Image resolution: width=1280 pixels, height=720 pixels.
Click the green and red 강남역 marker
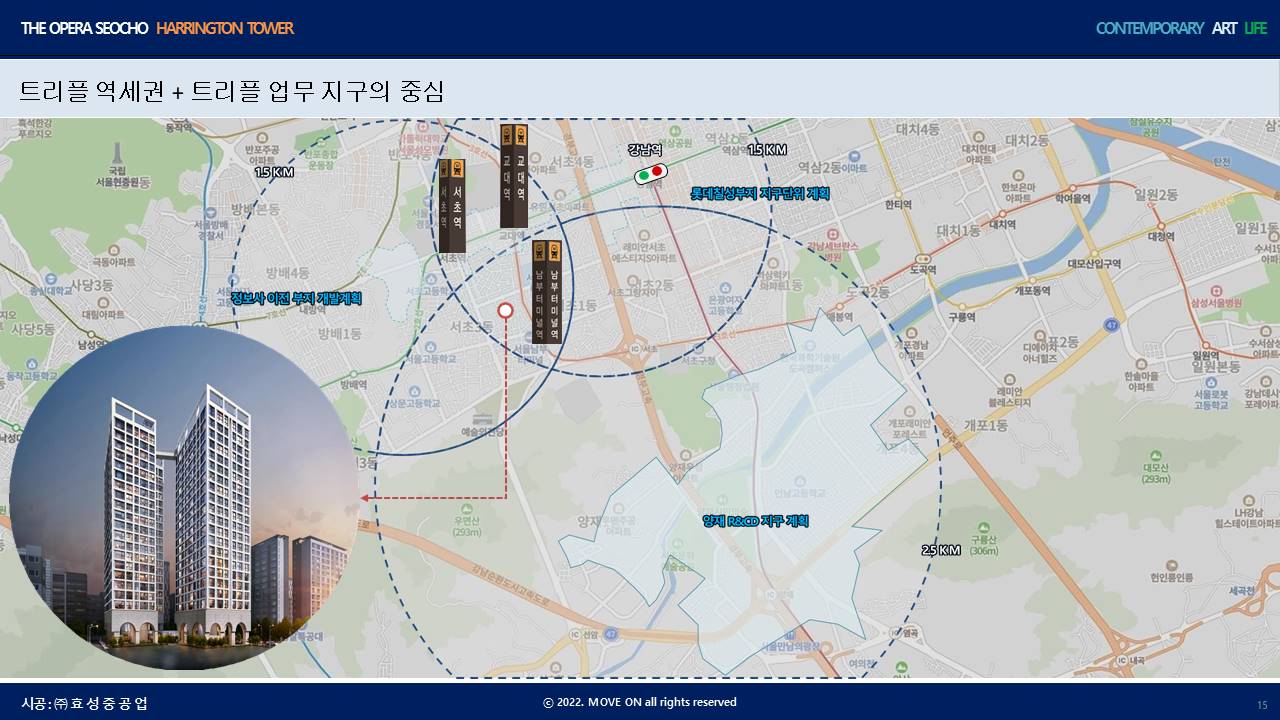(x=651, y=174)
